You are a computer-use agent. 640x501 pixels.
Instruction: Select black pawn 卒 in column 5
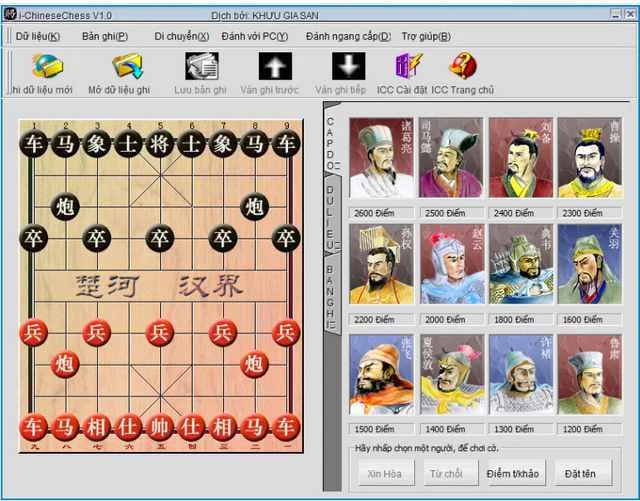tap(160, 238)
